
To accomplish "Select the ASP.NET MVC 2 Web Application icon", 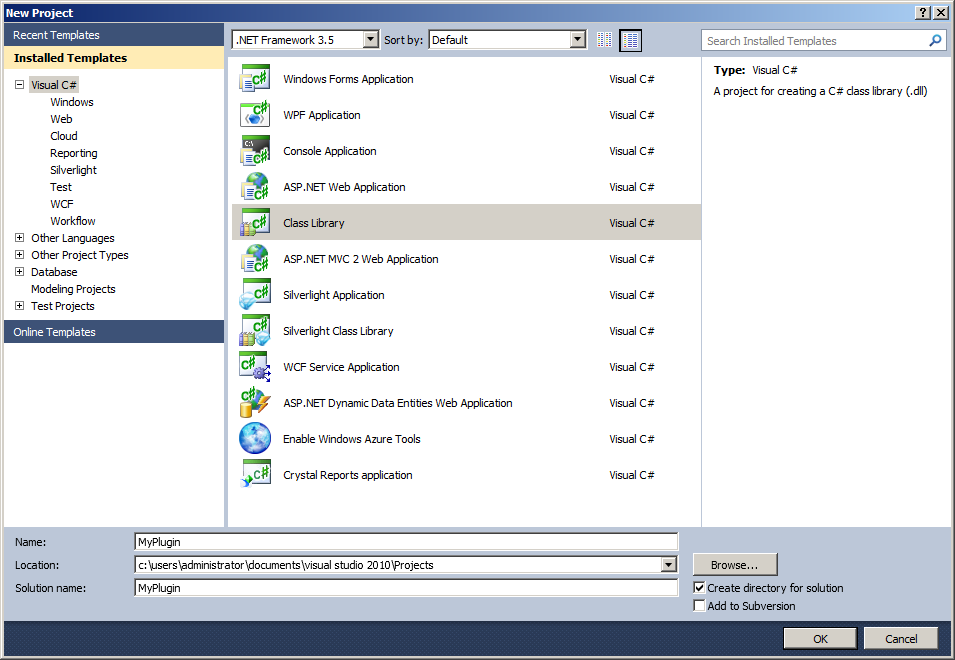I will click(x=255, y=258).
